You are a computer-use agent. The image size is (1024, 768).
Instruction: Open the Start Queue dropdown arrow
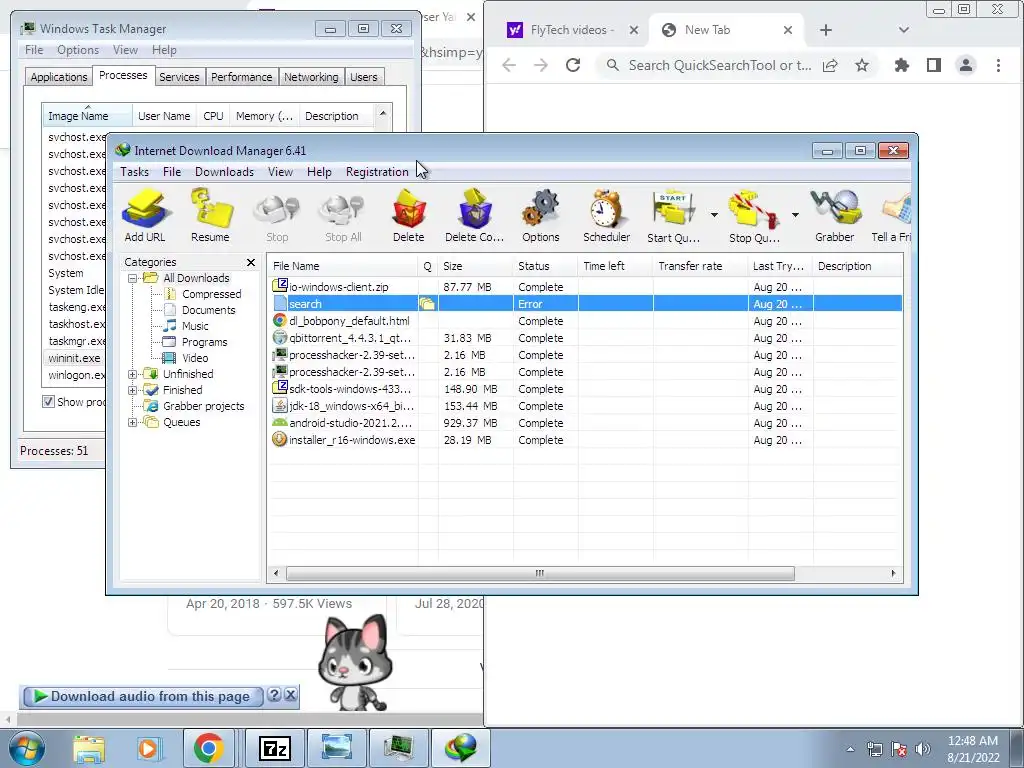[x=714, y=215]
